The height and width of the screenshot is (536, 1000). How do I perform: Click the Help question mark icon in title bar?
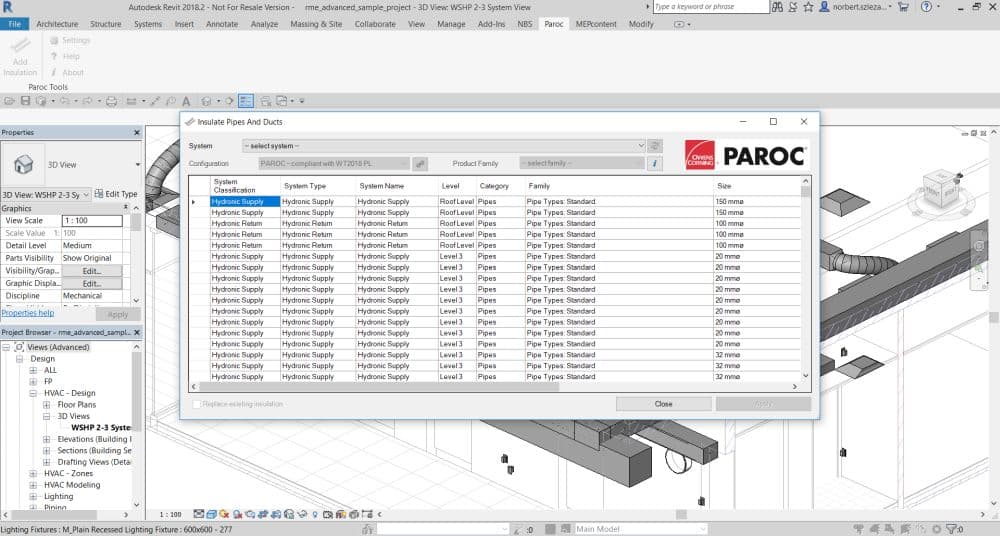point(926,7)
